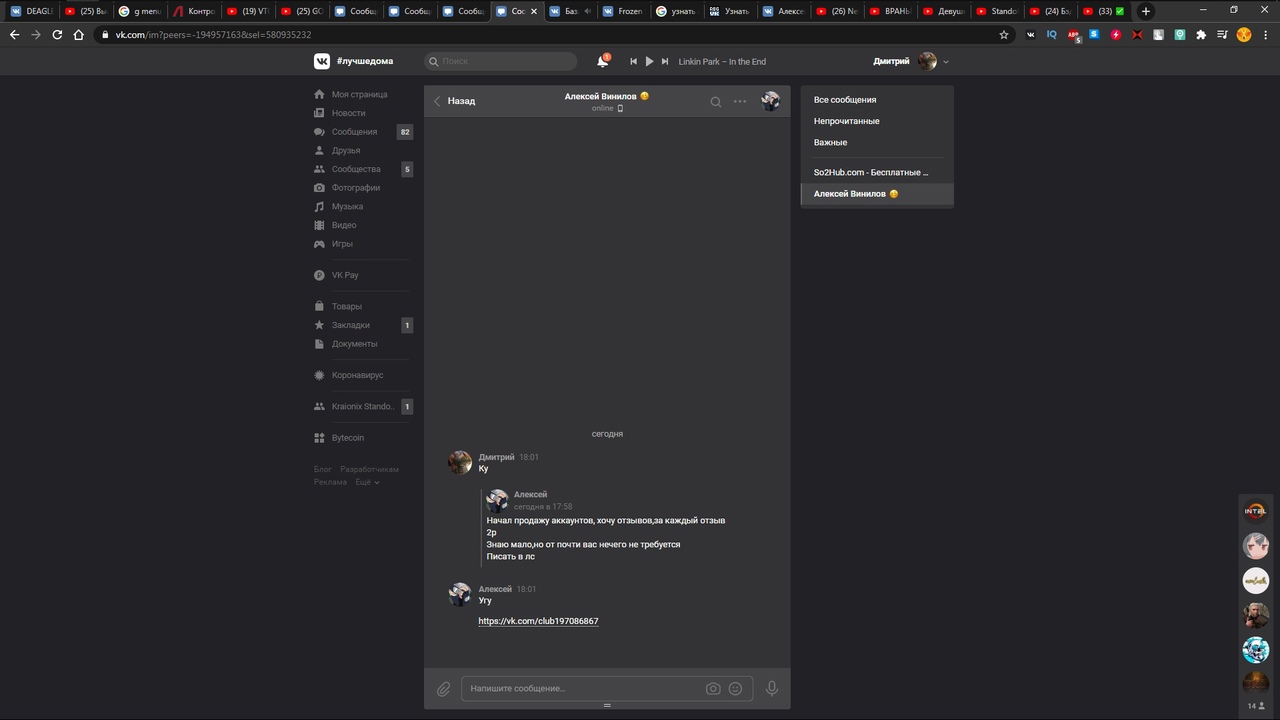Bookmark this page with star icon
Image resolution: width=1280 pixels, height=720 pixels.
click(x=1004, y=34)
